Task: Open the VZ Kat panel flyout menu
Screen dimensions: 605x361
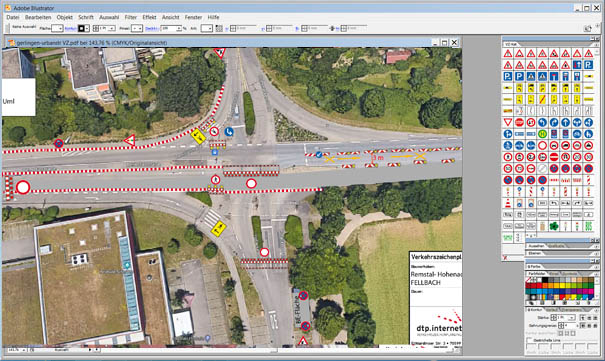Action: point(597,44)
